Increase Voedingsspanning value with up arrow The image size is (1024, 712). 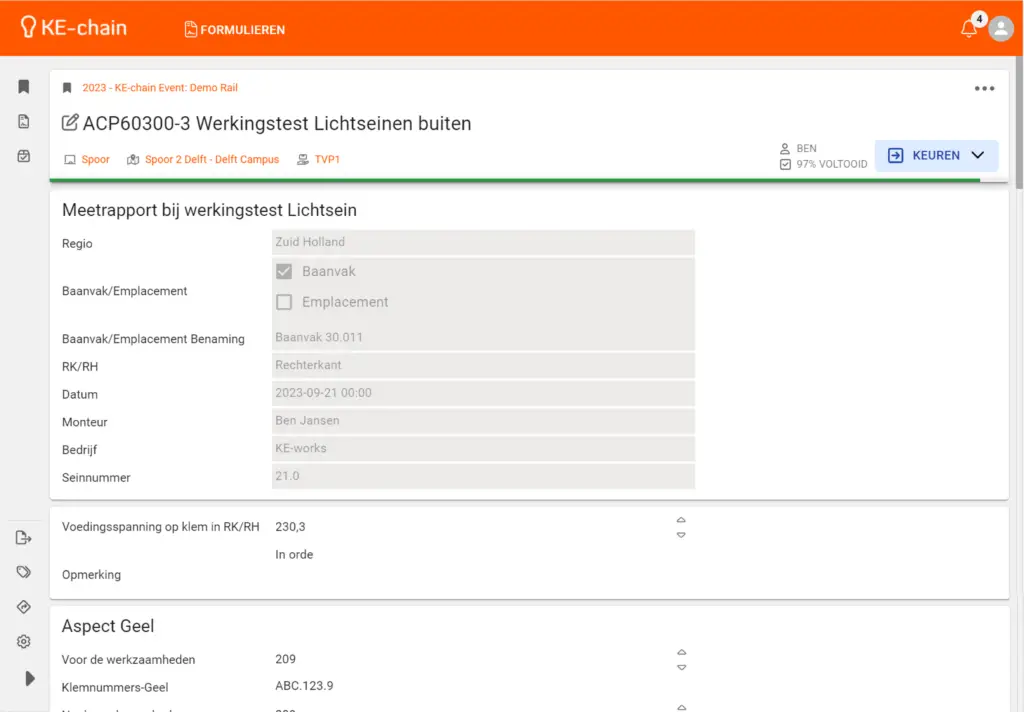coord(681,520)
